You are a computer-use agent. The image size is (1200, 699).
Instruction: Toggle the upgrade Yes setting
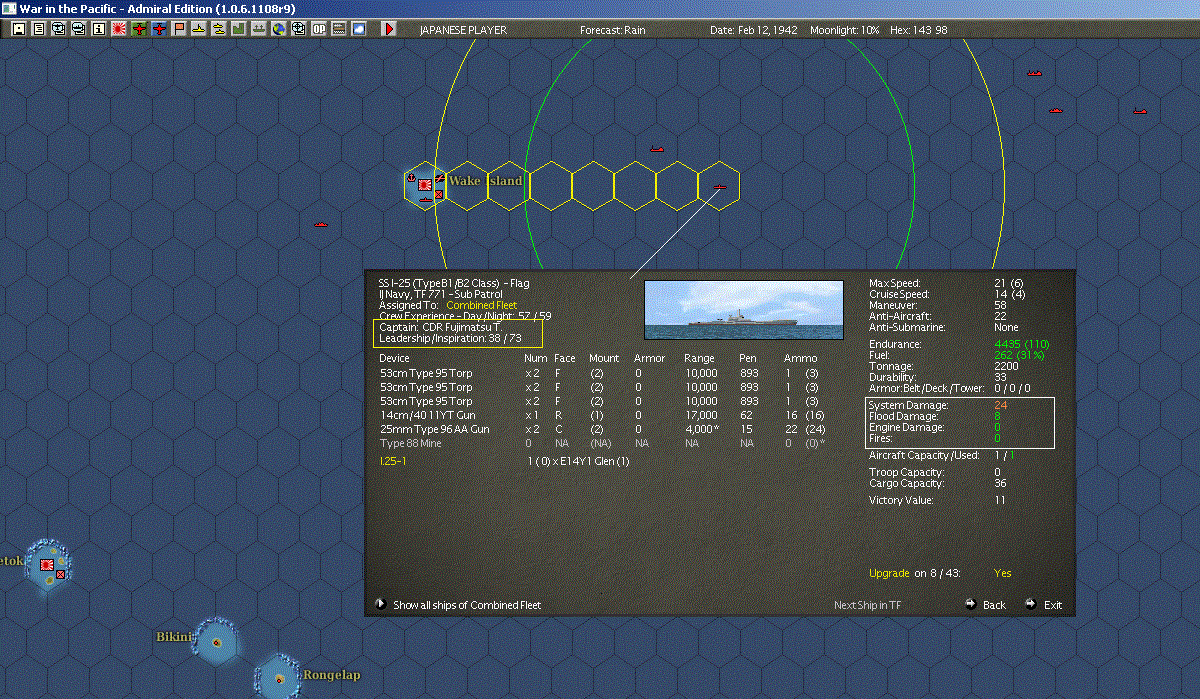1003,573
